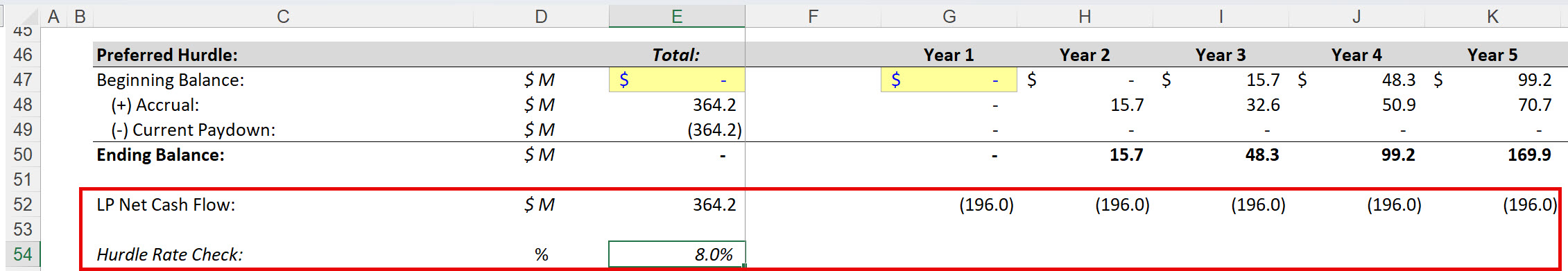Select column J header
Viewport: 1568px width, 271px height.
(x=1356, y=17)
